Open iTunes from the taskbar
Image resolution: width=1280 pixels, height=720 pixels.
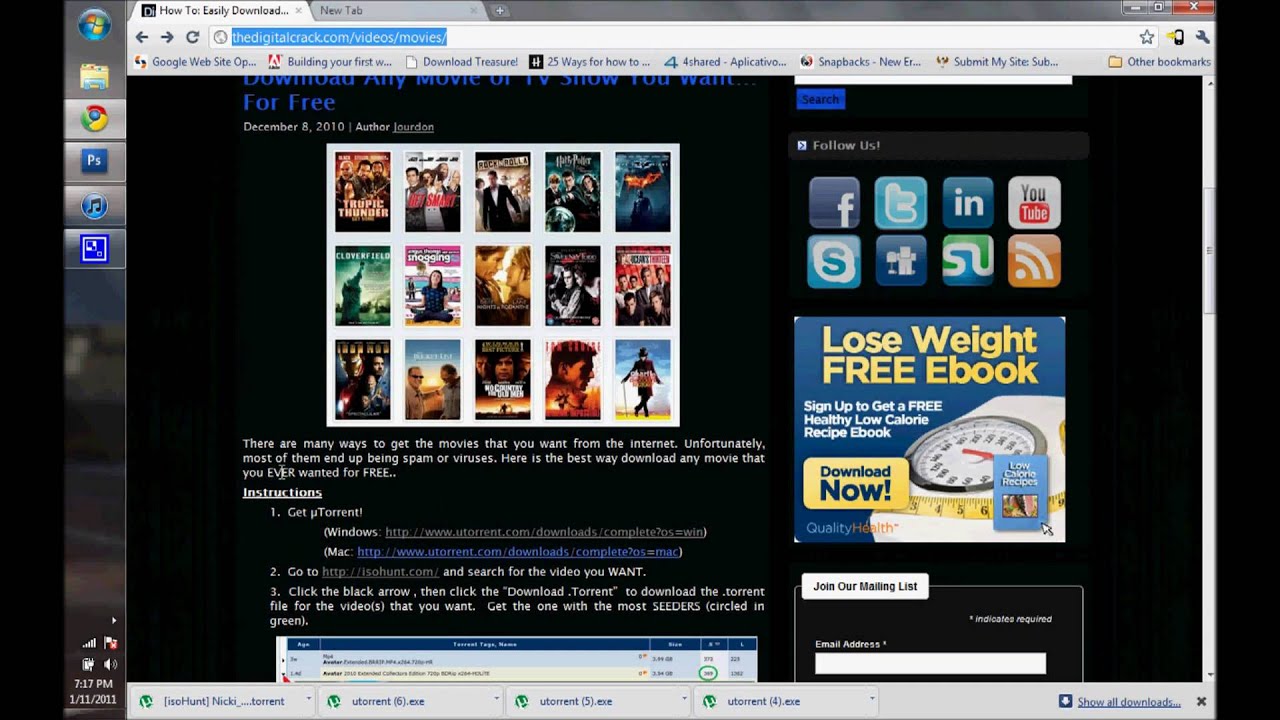(x=94, y=206)
